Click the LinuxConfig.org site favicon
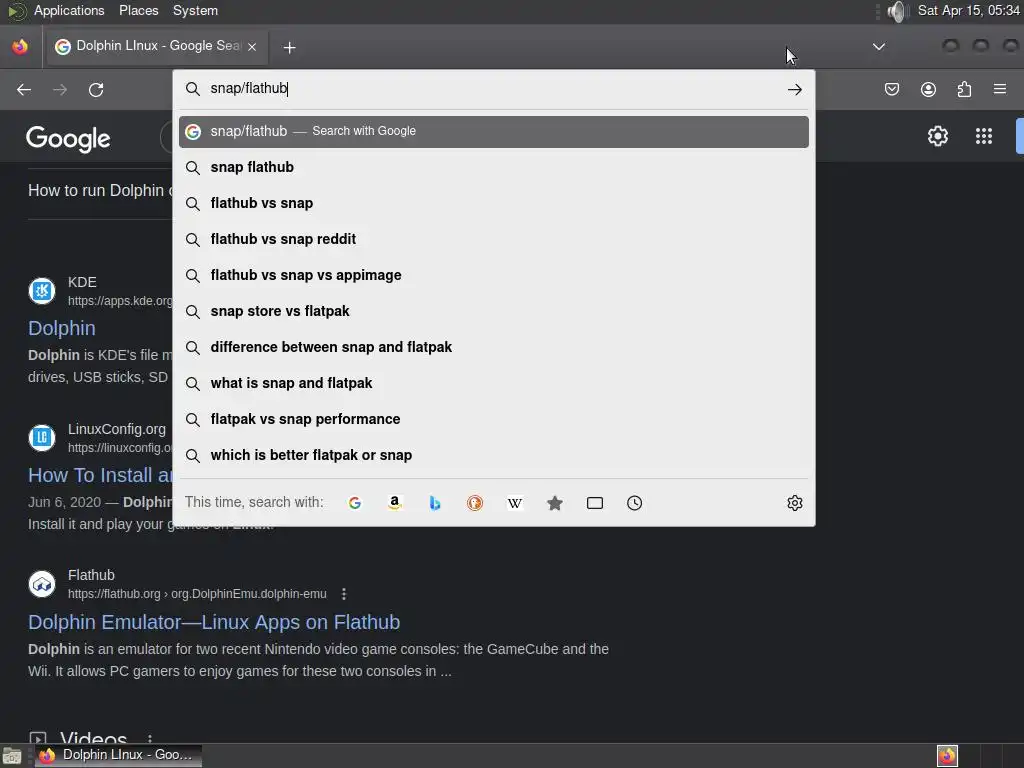Image resolution: width=1024 pixels, height=768 pixels. tap(42, 438)
